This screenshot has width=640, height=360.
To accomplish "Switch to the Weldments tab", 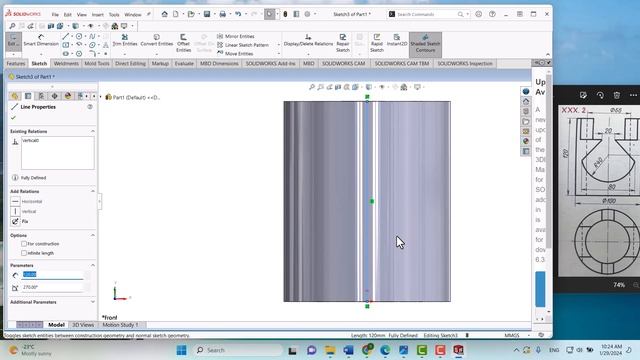I will [x=66, y=64].
